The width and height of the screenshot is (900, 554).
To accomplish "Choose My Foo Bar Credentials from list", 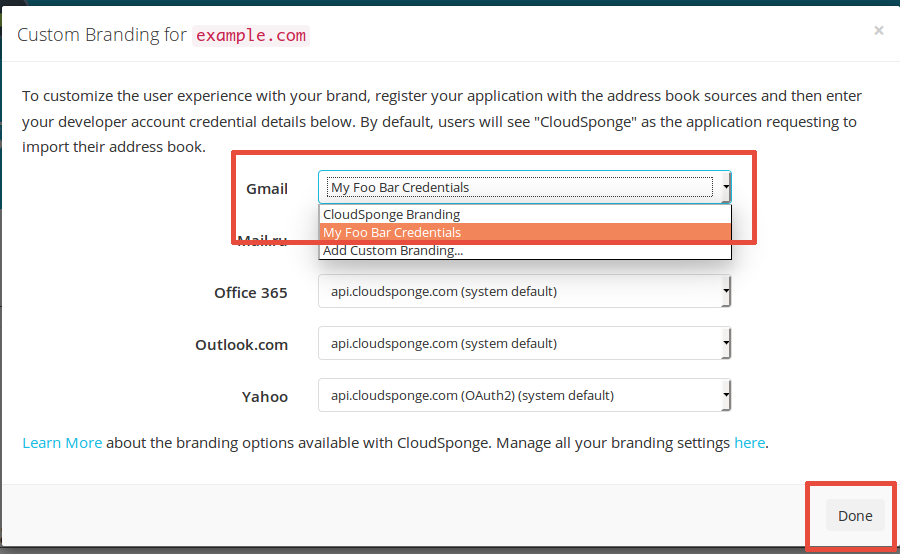I will click(525, 233).
